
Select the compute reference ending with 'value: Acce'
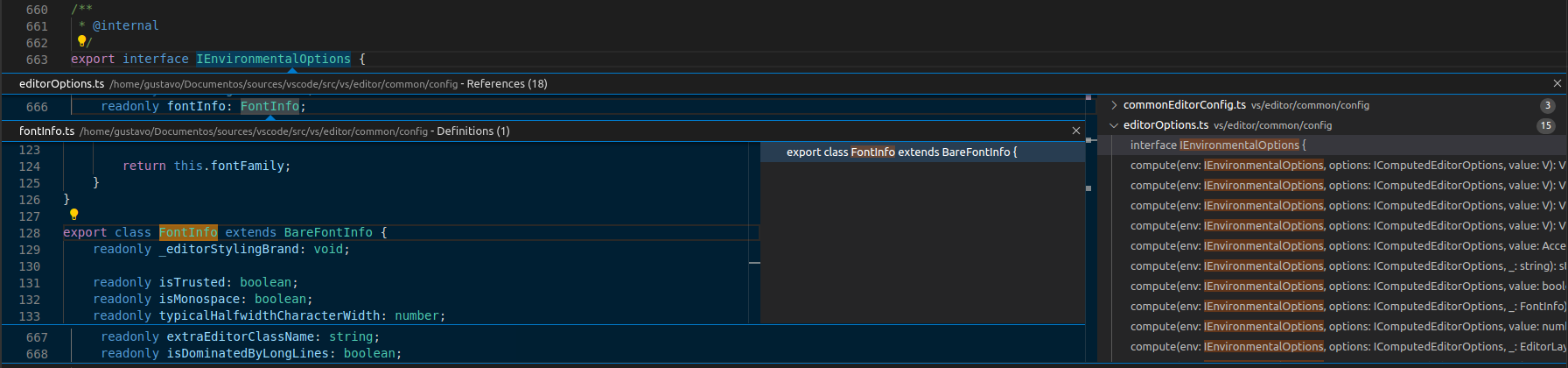click(1332, 246)
